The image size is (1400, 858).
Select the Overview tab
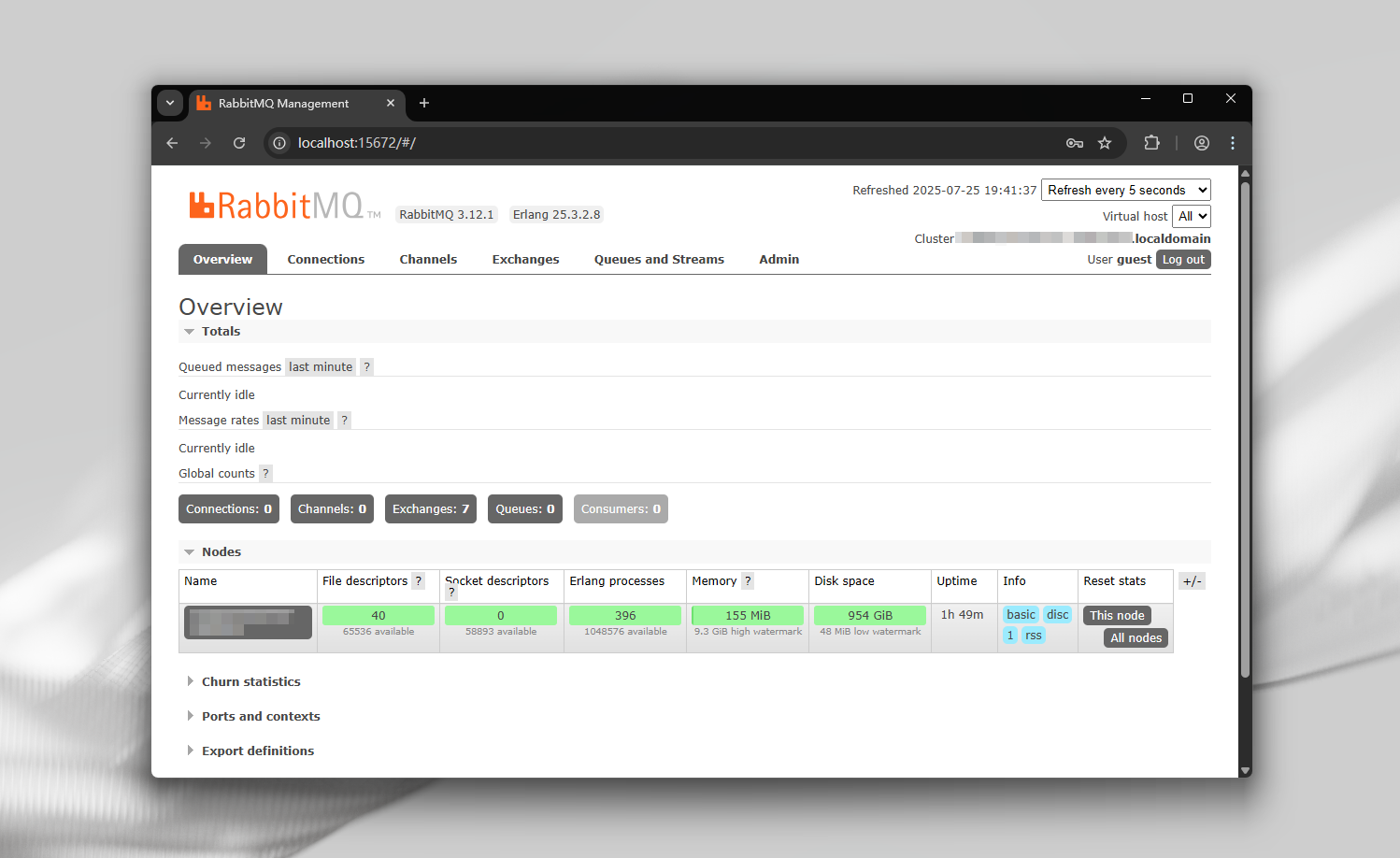(x=222, y=260)
